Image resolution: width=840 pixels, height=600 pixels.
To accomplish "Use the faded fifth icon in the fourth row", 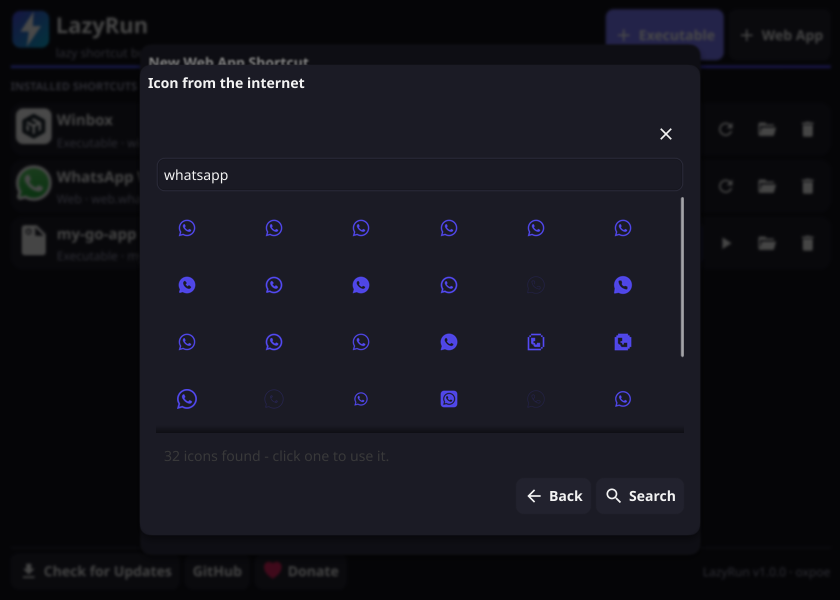I will pos(536,399).
